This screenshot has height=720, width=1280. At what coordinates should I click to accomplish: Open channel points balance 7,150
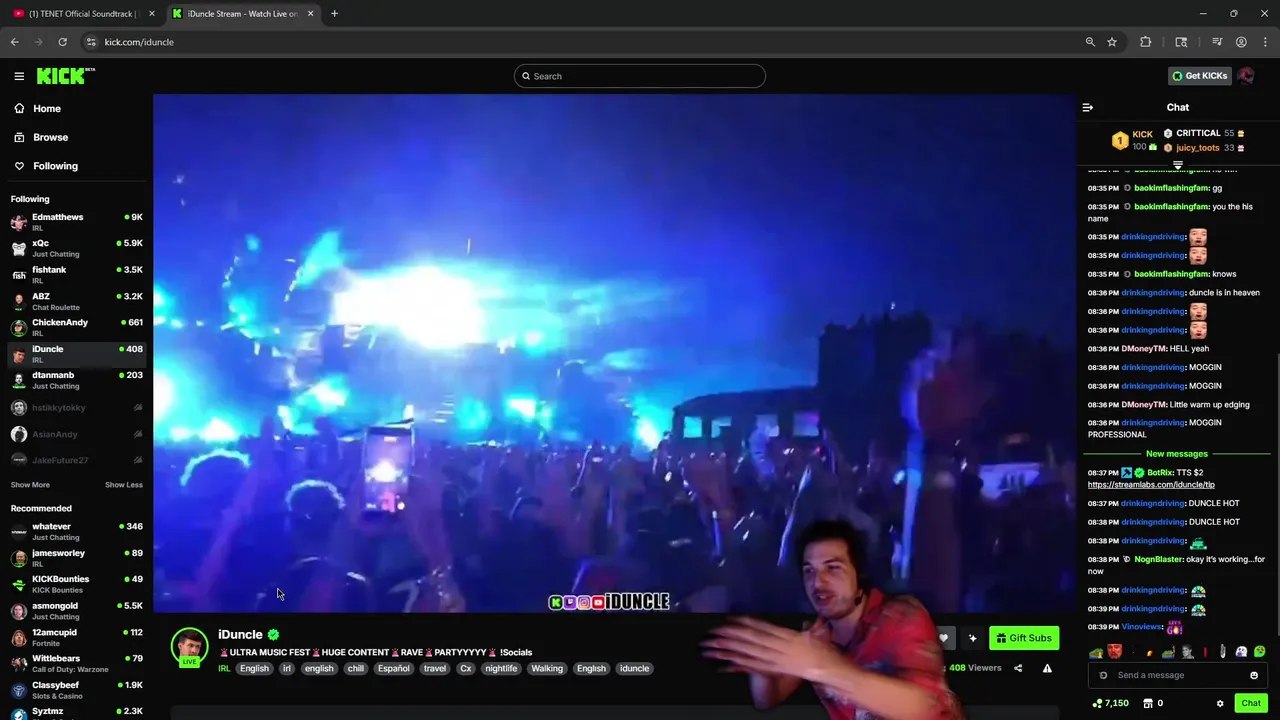coord(1111,703)
